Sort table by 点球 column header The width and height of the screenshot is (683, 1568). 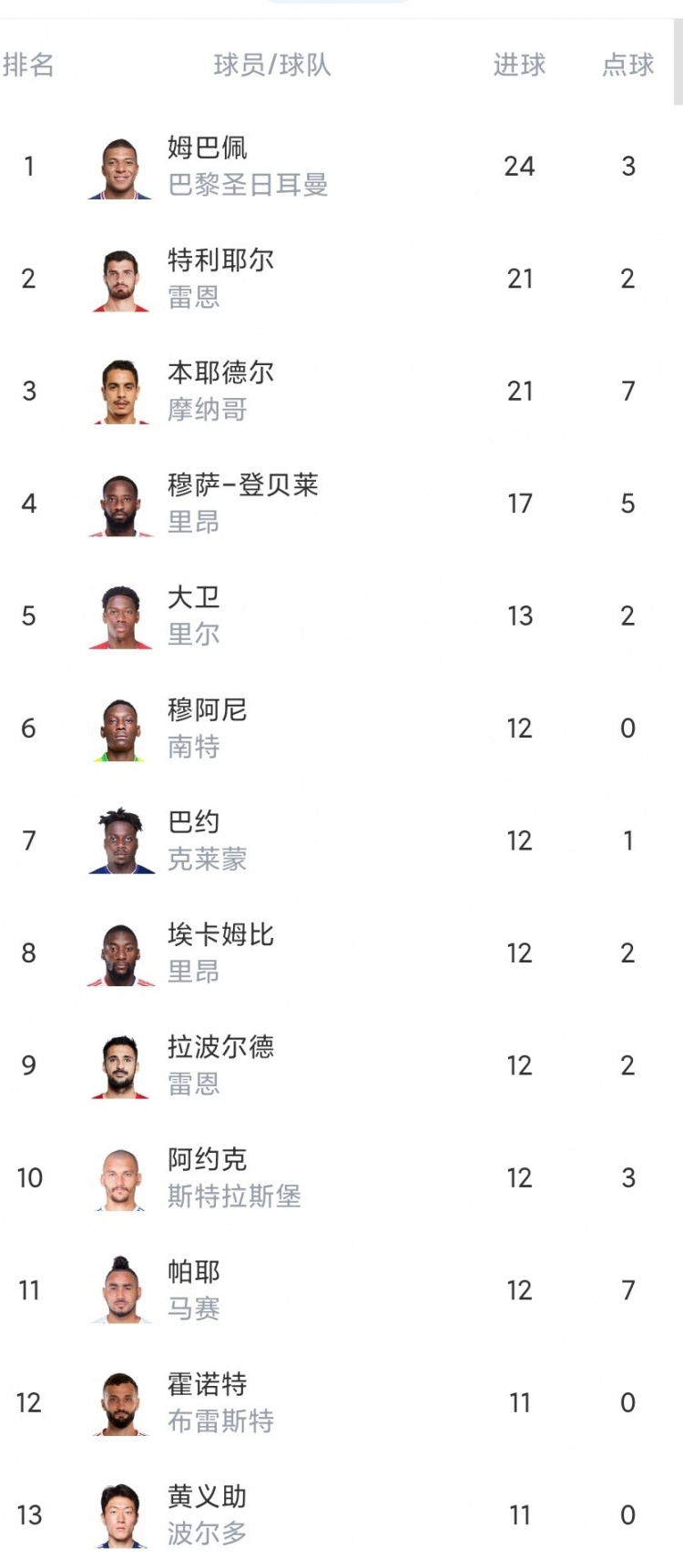click(627, 65)
